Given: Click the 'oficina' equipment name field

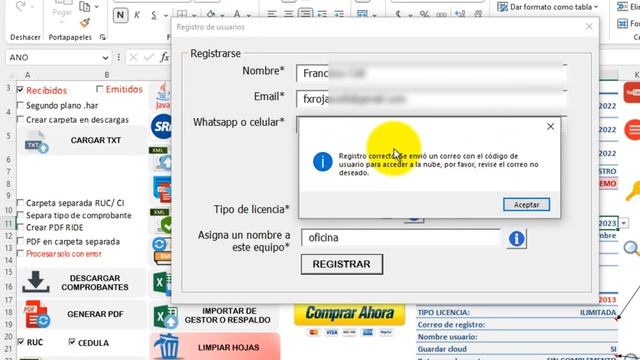Looking at the screenshot, I should [400, 238].
